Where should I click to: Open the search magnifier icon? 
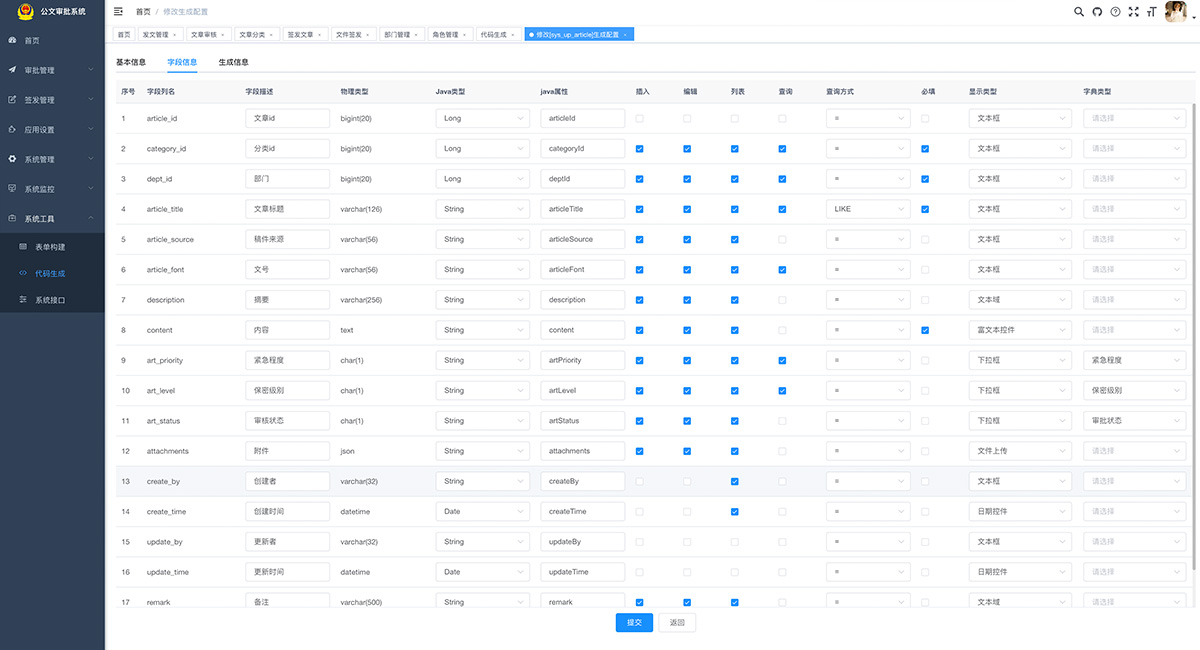pyautogui.click(x=1079, y=12)
